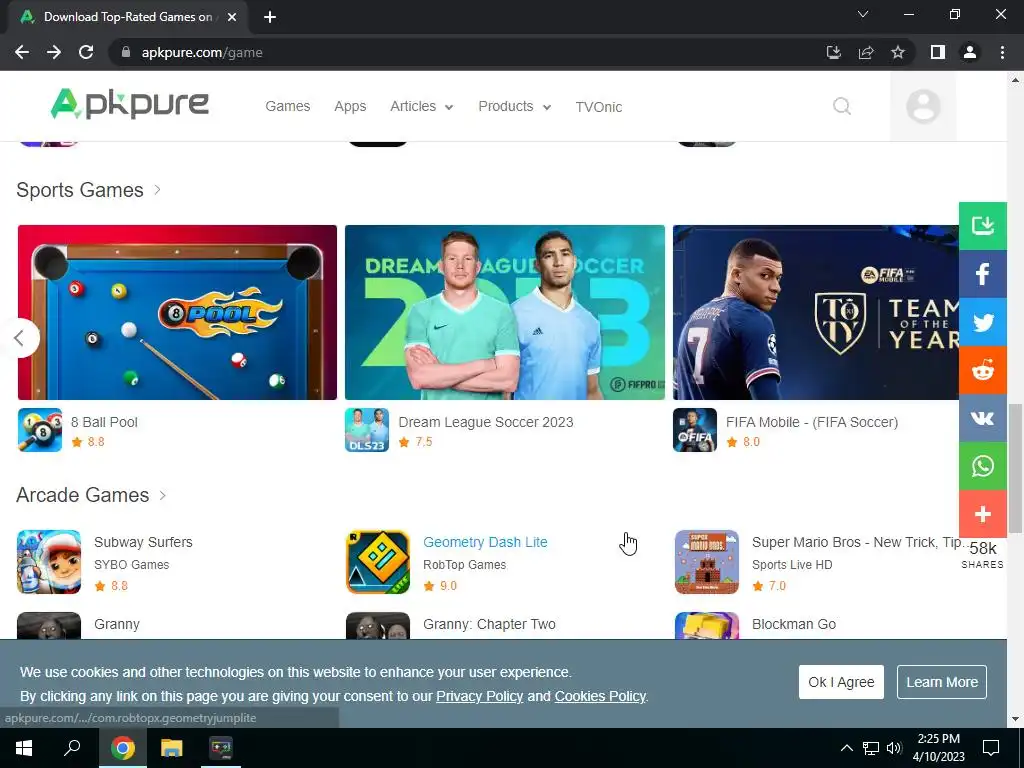
Task: Open Subway Surfers title link
Action: pyautogui.click(x=143, y=542)
